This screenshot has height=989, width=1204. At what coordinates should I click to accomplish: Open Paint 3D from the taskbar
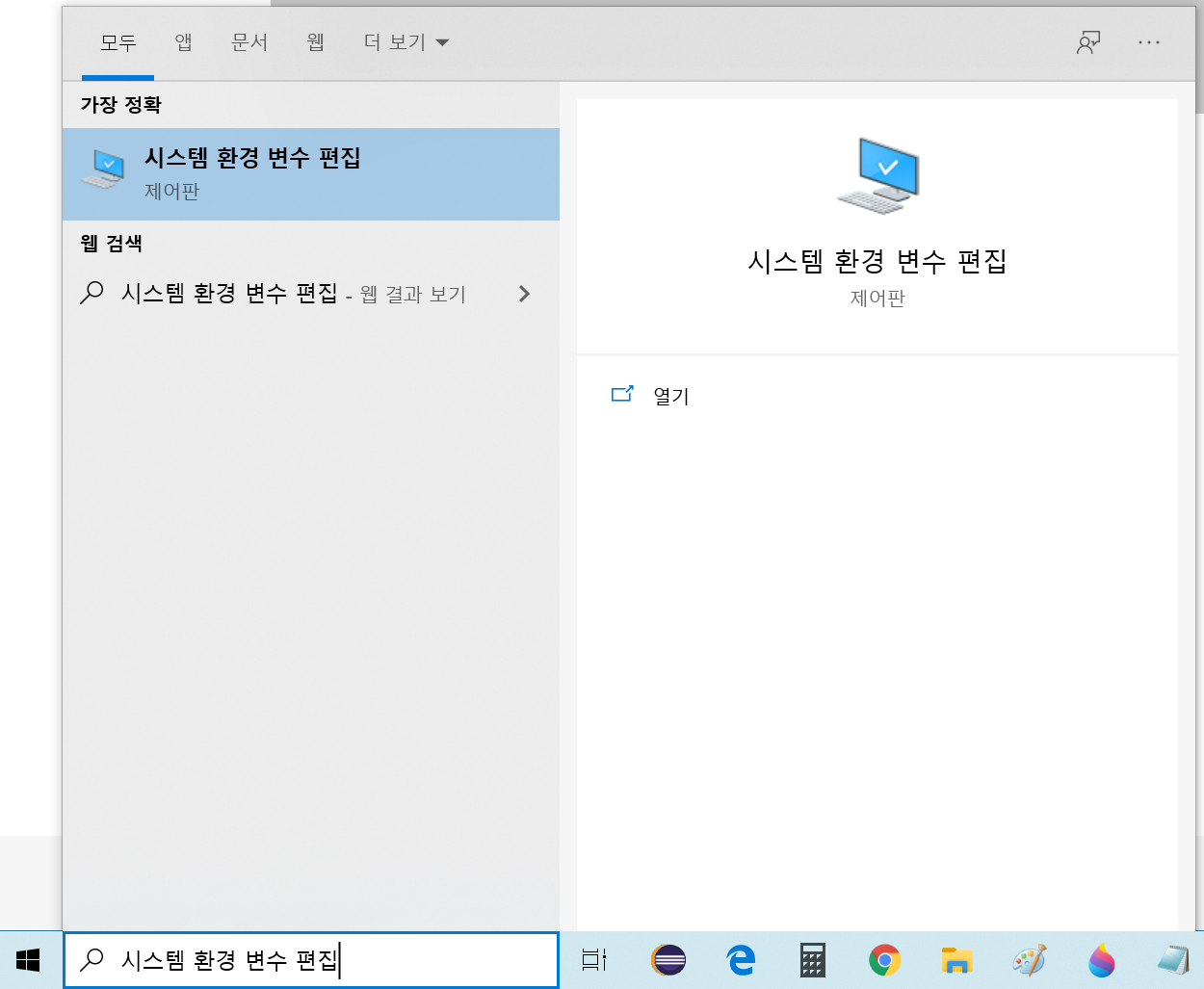[1101, 960]
